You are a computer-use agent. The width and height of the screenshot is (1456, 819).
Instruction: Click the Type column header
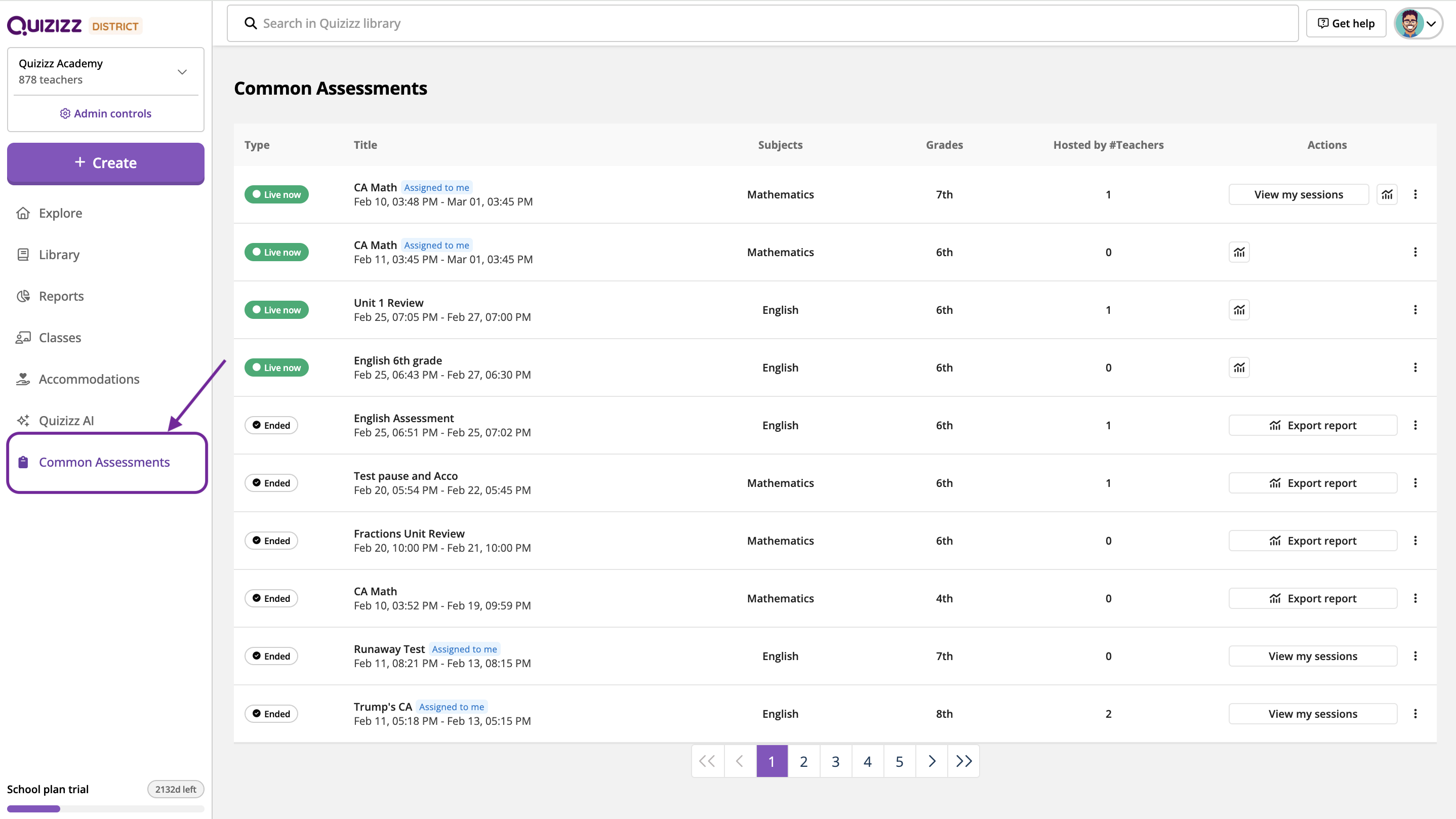pyautogui.click(x=257, y=145)
